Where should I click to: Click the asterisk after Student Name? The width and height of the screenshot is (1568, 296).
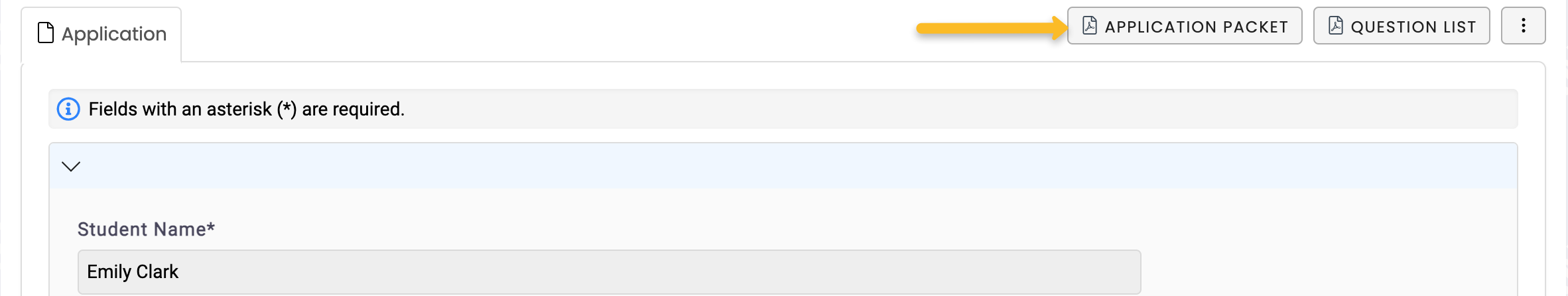(211, 227)
